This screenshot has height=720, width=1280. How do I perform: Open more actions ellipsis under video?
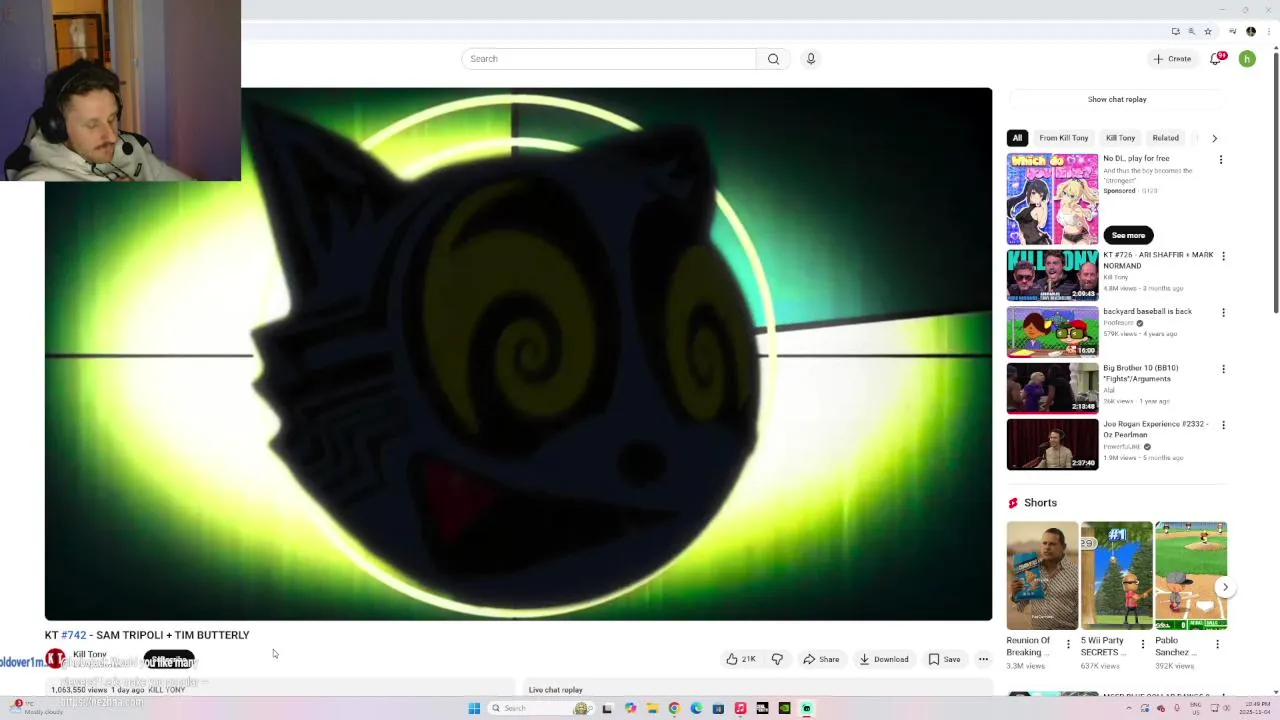point(983,659)
